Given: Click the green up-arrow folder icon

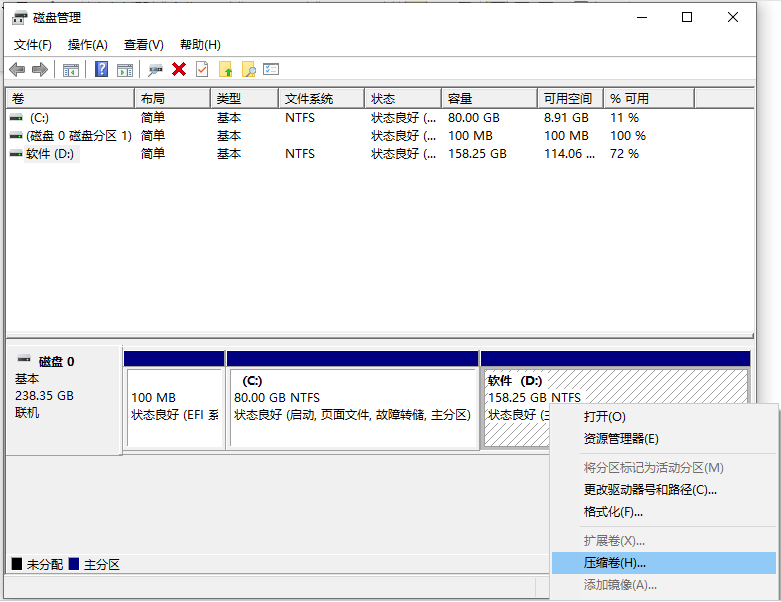Looking at the screenshot, I should click(225, 69).
